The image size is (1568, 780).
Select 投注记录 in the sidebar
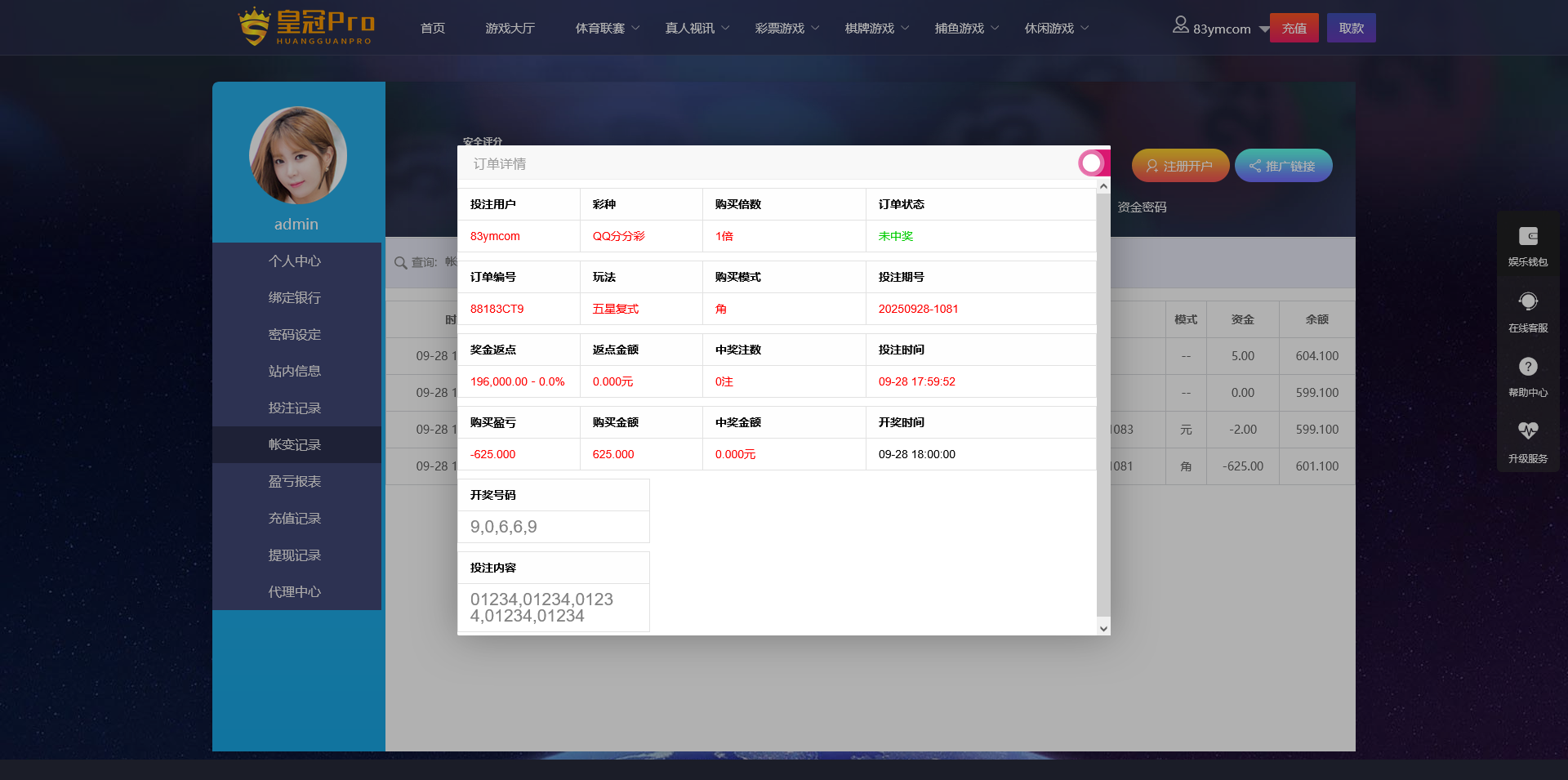(295, 408)
